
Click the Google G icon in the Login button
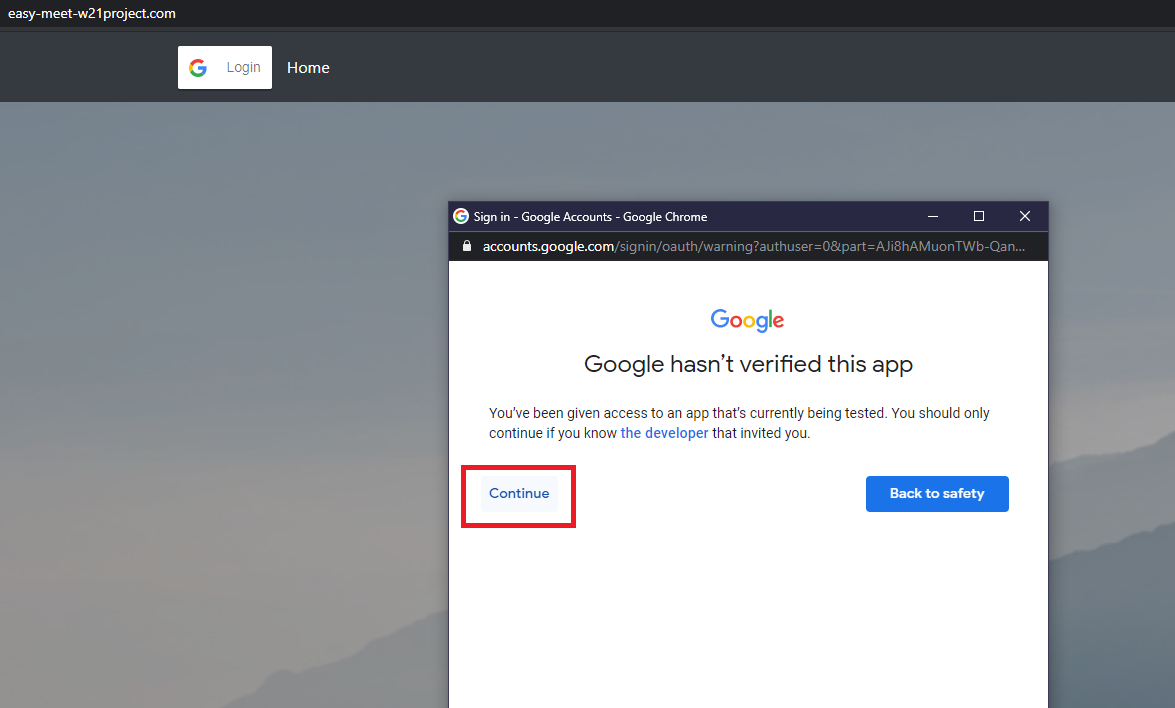coord(197,67)
